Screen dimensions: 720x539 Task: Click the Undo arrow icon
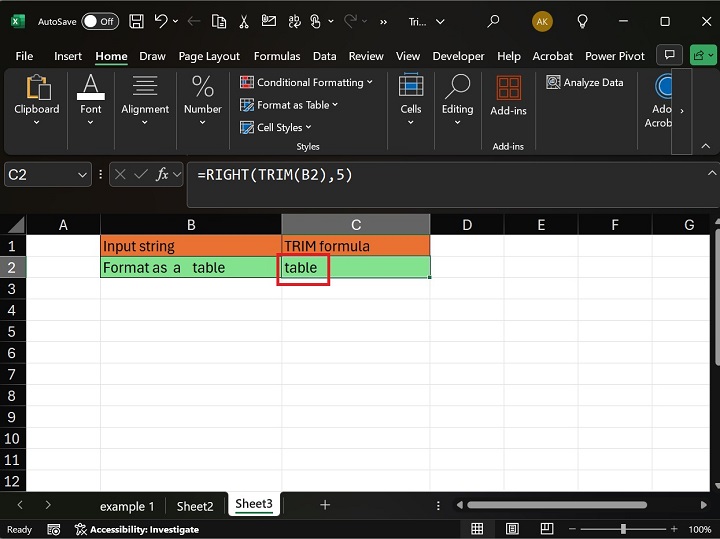click(161, 21)
